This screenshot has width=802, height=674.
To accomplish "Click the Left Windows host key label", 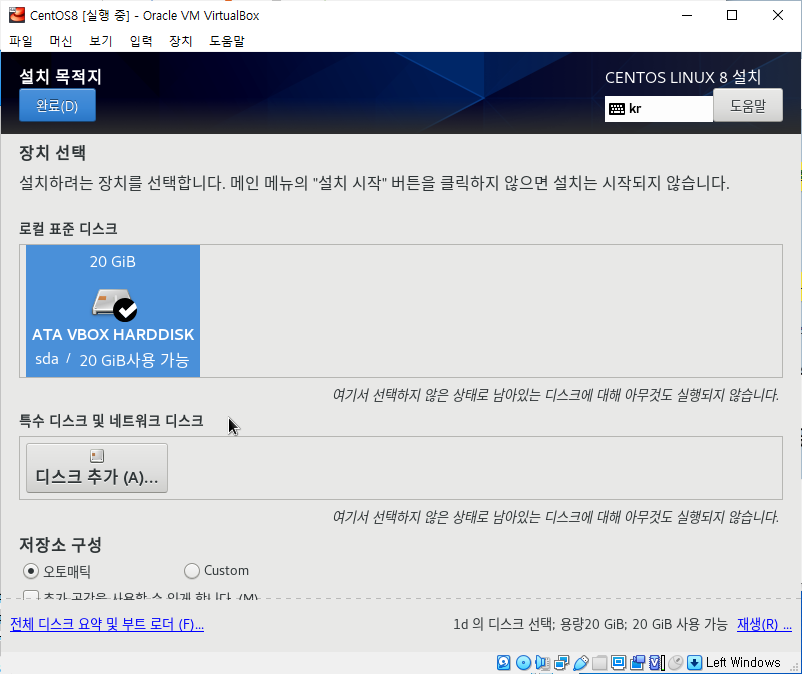I will [743, 662].
